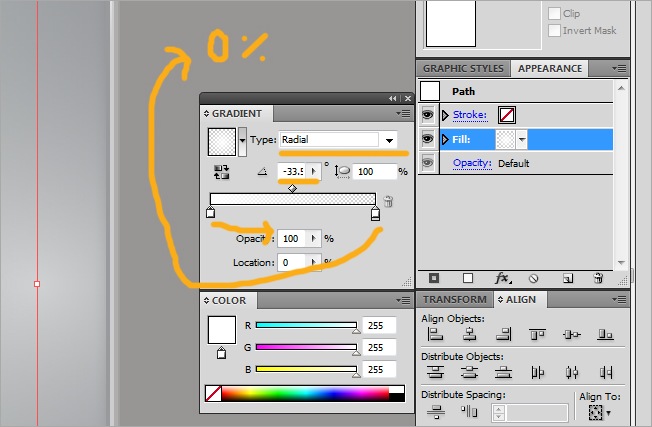Screen dimensions: 652x427
Task: Click Vertical Distribute Top icon
Action: [x=435, y=372]
